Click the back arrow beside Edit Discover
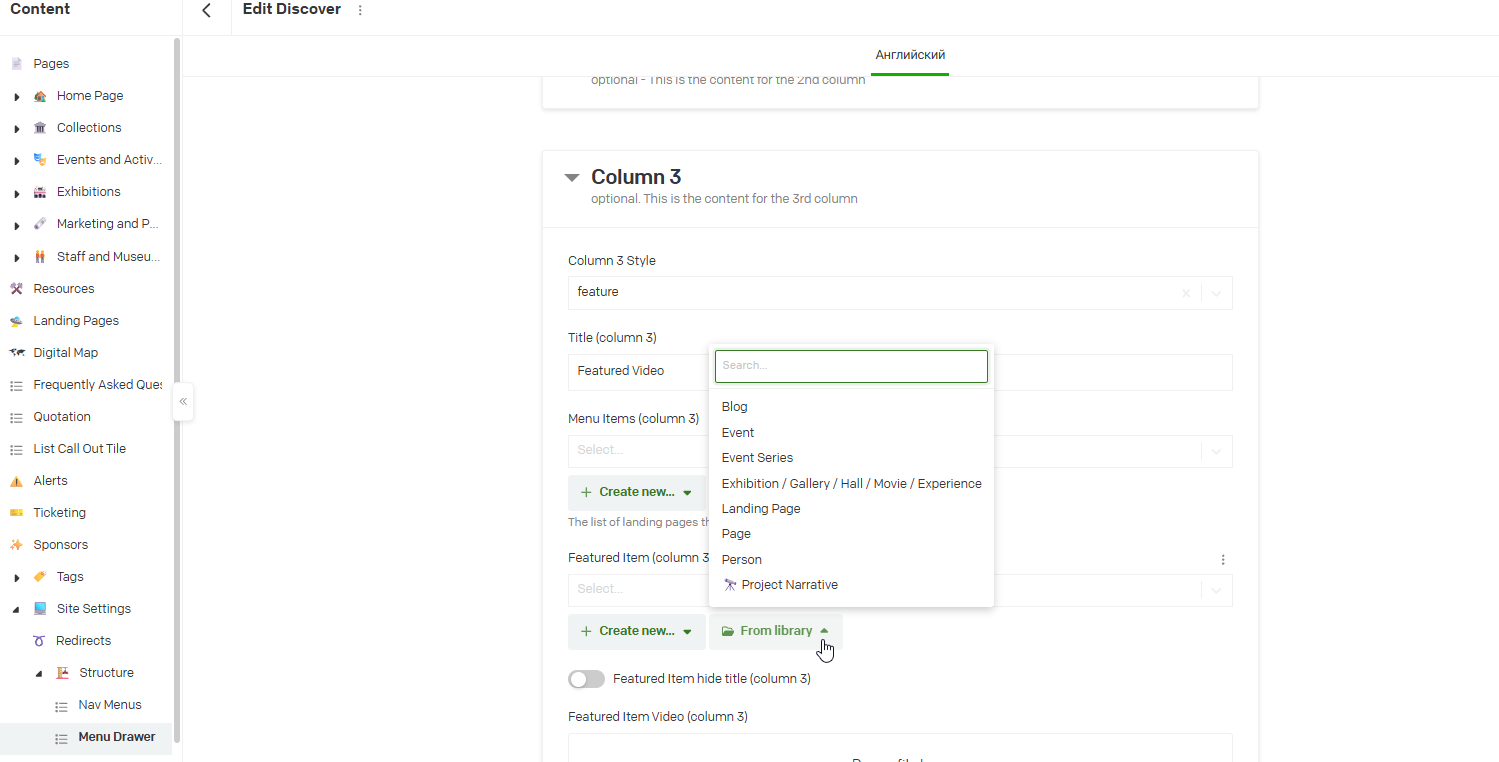Image resolution: width=1499 pixels, height=762 pixels. 206,10
